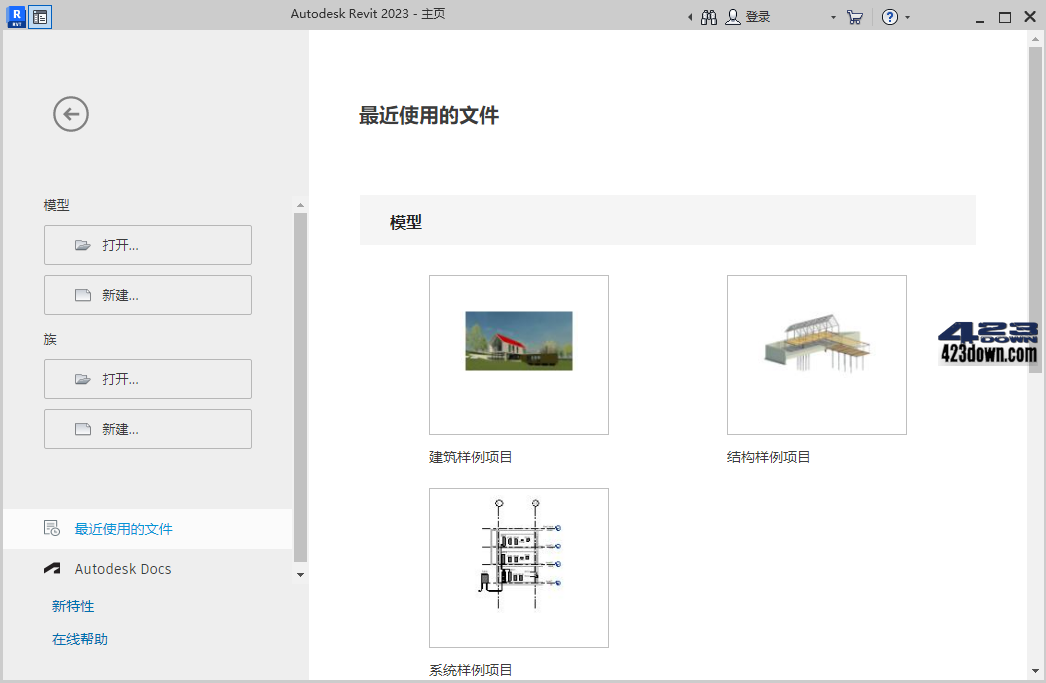
Task: Open the 在线帮助 link
Action: pyautogui.click(x=80, y=639)
